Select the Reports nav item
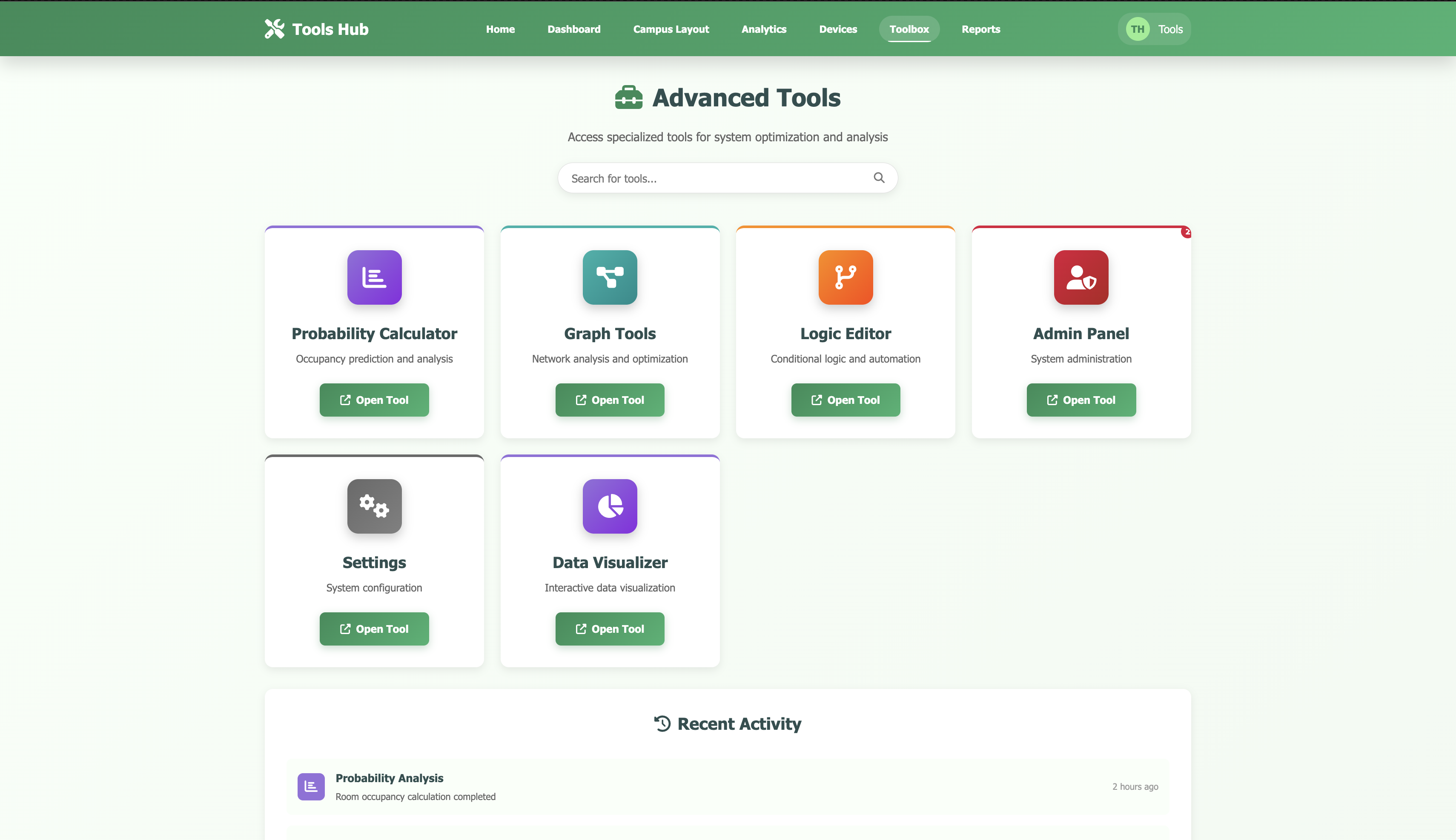Screen dimensions: 1456x840 tap(980, 29)
